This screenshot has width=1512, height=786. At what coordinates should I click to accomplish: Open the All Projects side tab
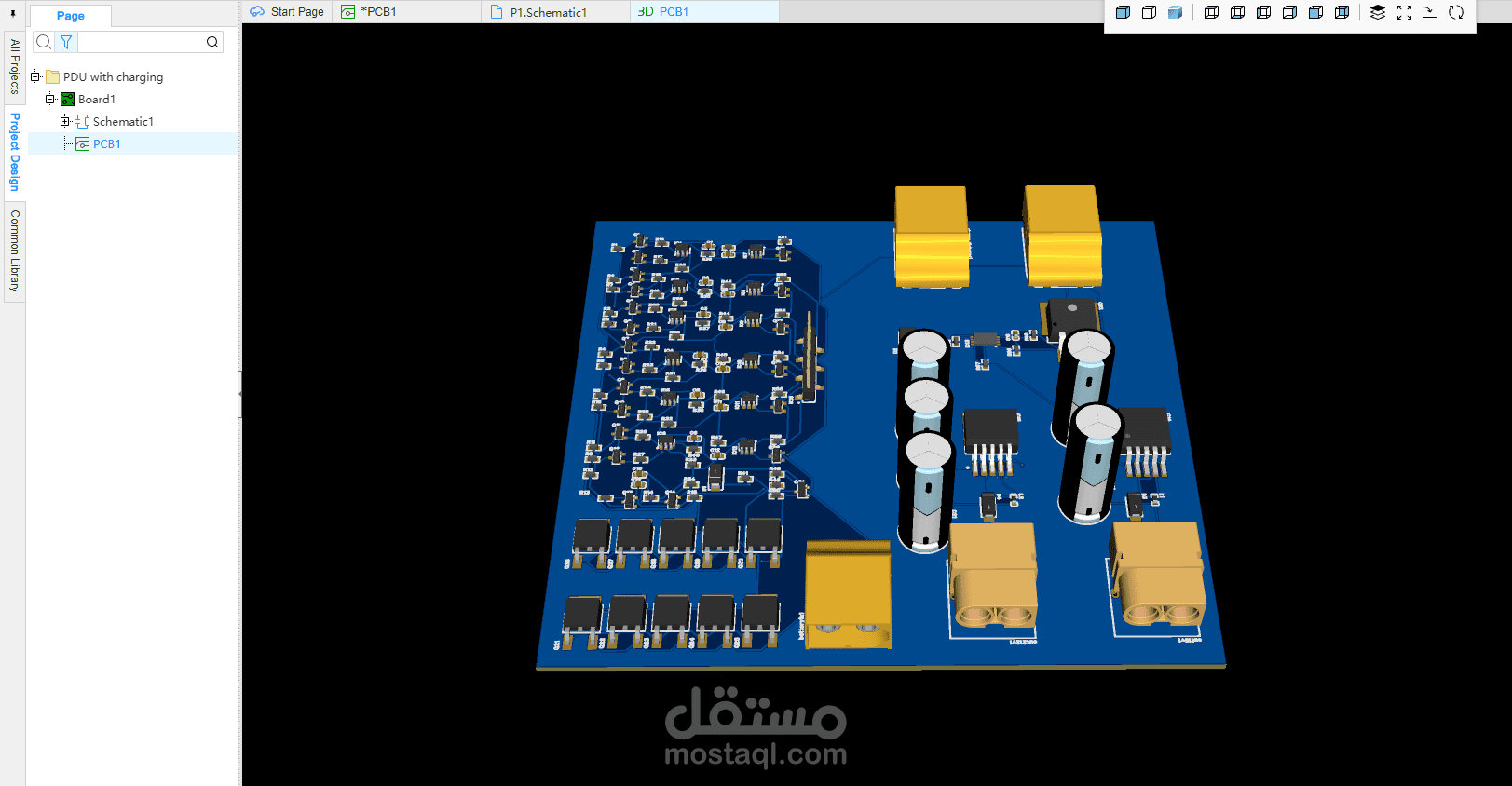click(14, 66)
